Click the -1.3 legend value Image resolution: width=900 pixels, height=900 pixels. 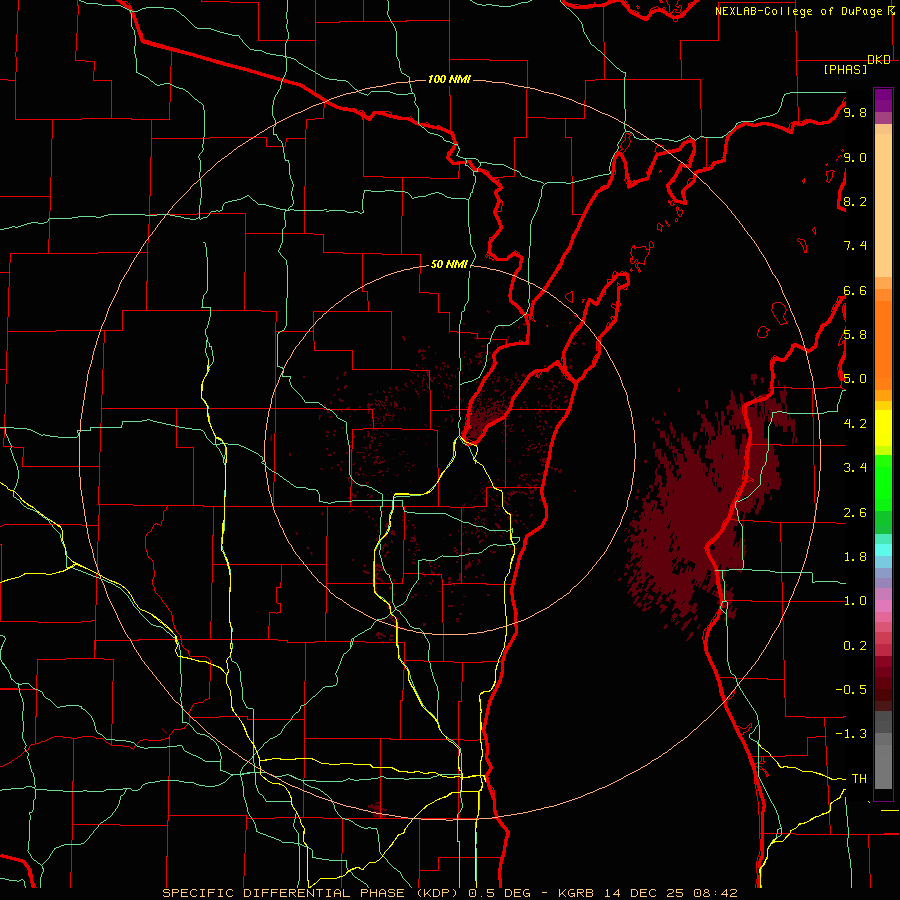tap(851, 734)
